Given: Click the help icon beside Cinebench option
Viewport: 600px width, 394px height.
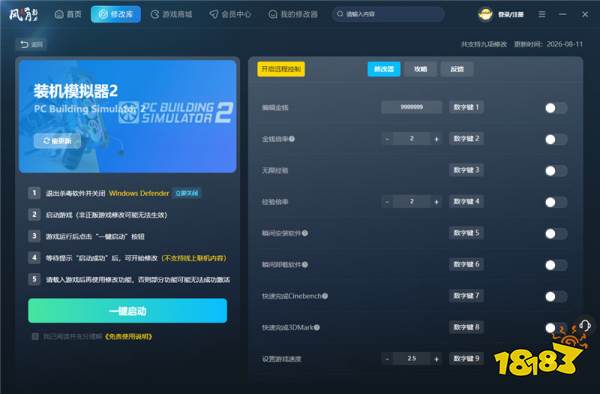Looking at the screenshot, I should click(x=325, y=296).
